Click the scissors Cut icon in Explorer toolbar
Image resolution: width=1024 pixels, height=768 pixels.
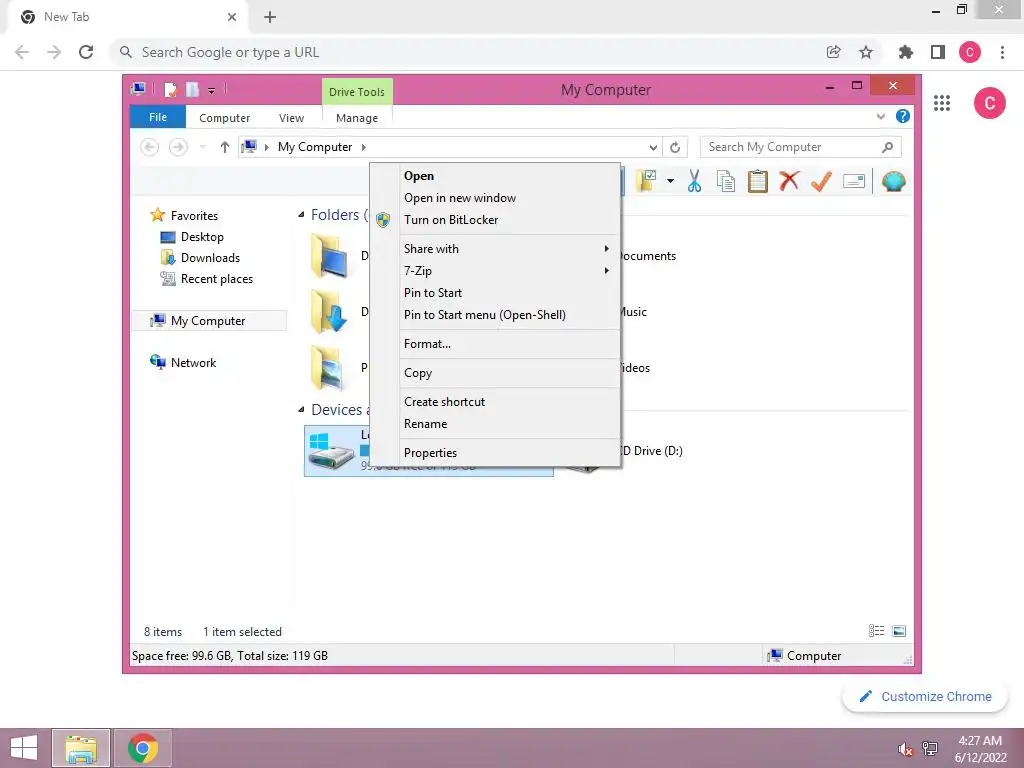pos(694,181)
